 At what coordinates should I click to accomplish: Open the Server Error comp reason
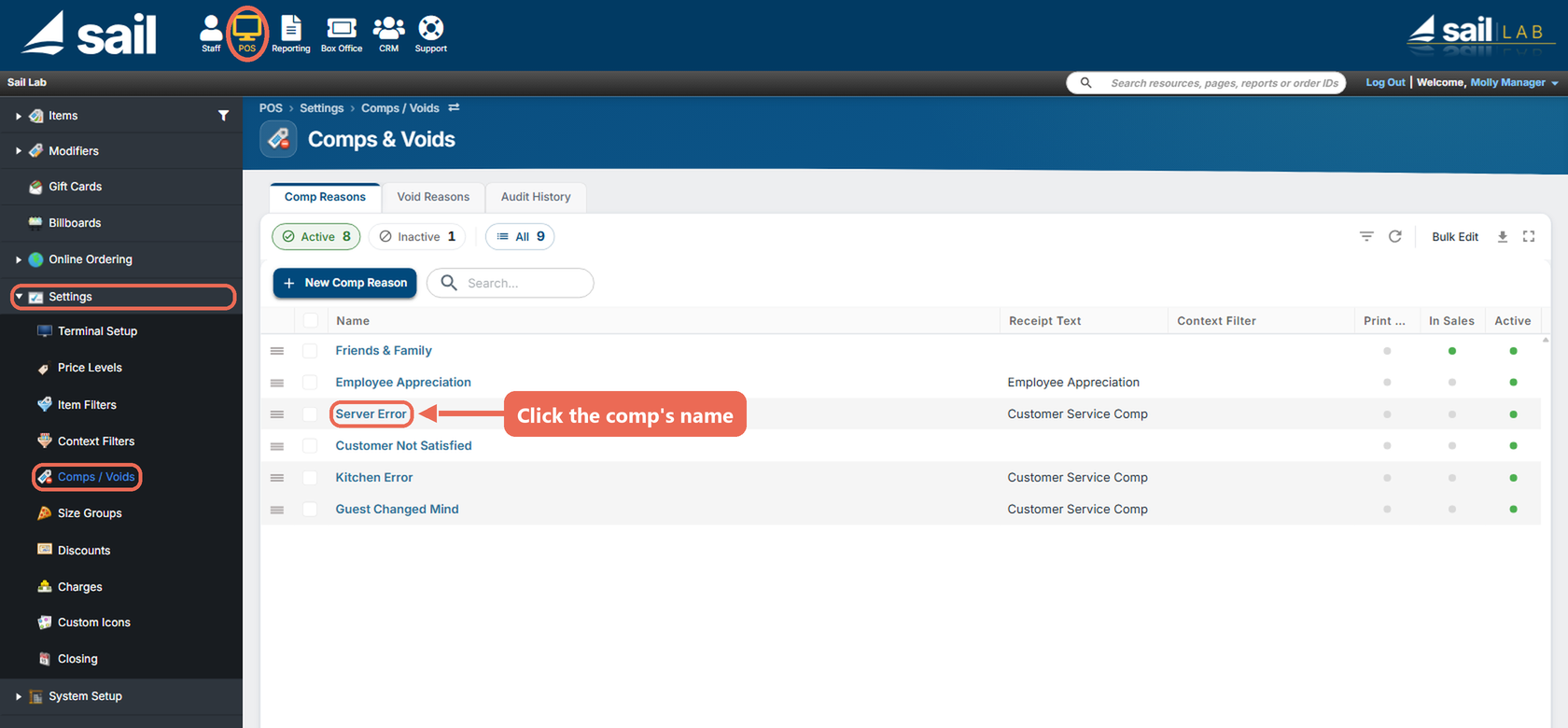371,414
